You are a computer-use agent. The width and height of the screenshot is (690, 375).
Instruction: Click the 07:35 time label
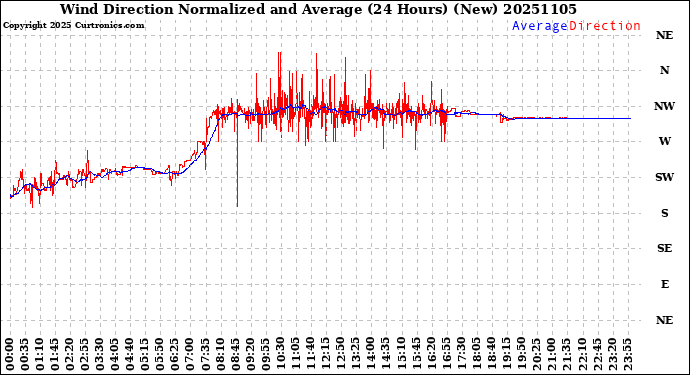tap(206, 355)
